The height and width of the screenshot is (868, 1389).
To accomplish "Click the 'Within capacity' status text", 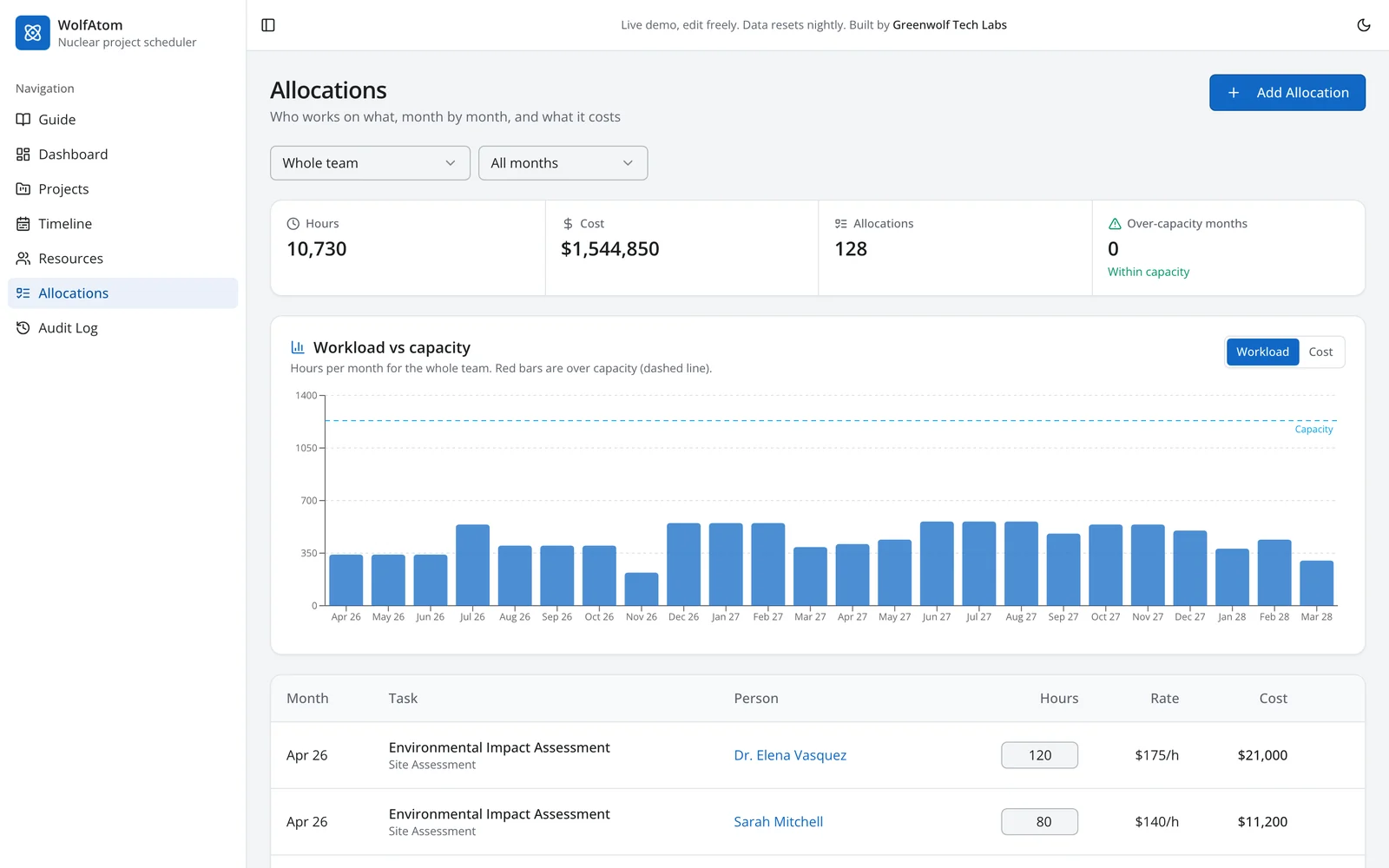I will point(1149,272).
